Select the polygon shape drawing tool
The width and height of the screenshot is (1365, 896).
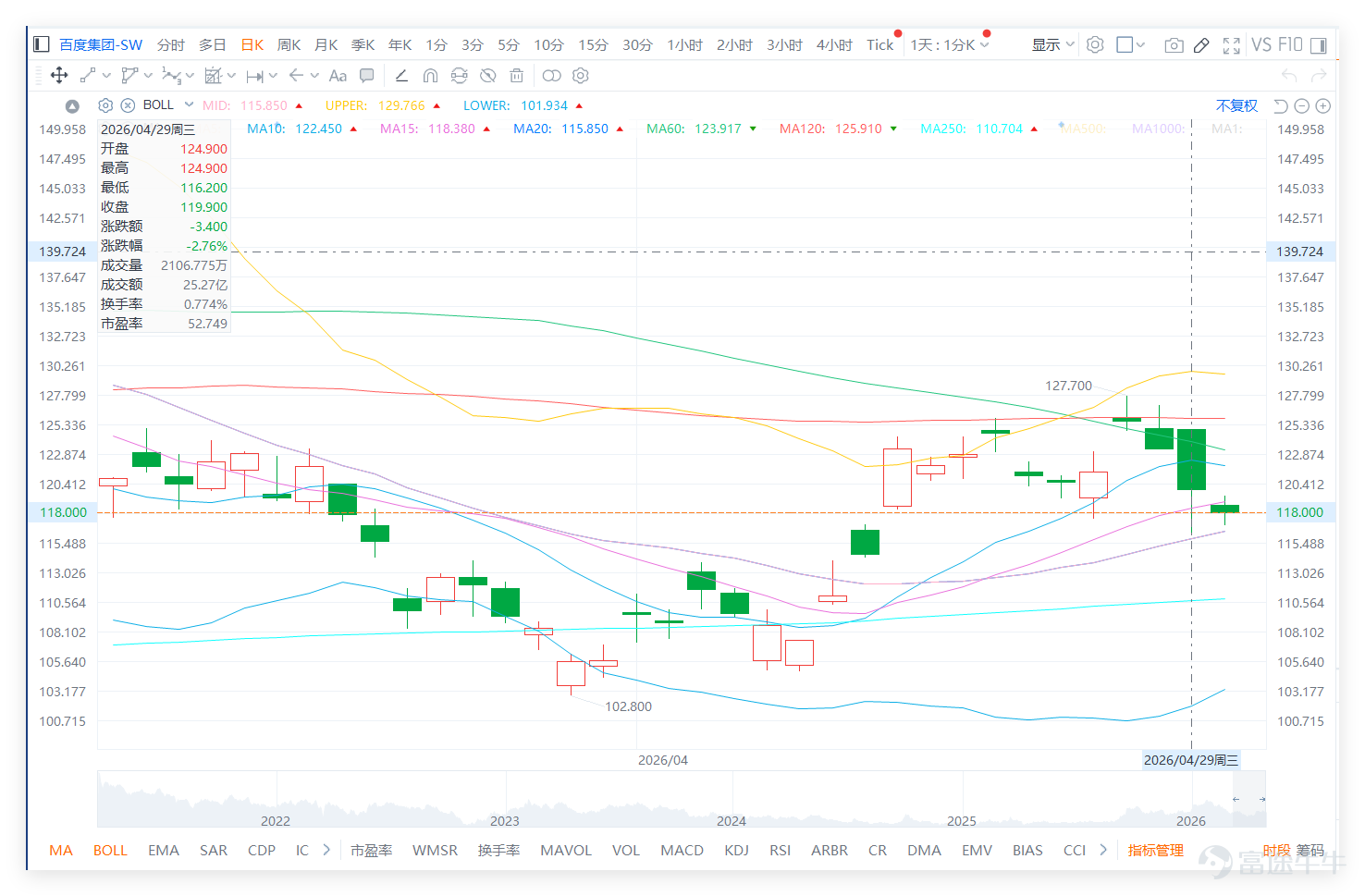pyautogui.click(x=129, y=76)
